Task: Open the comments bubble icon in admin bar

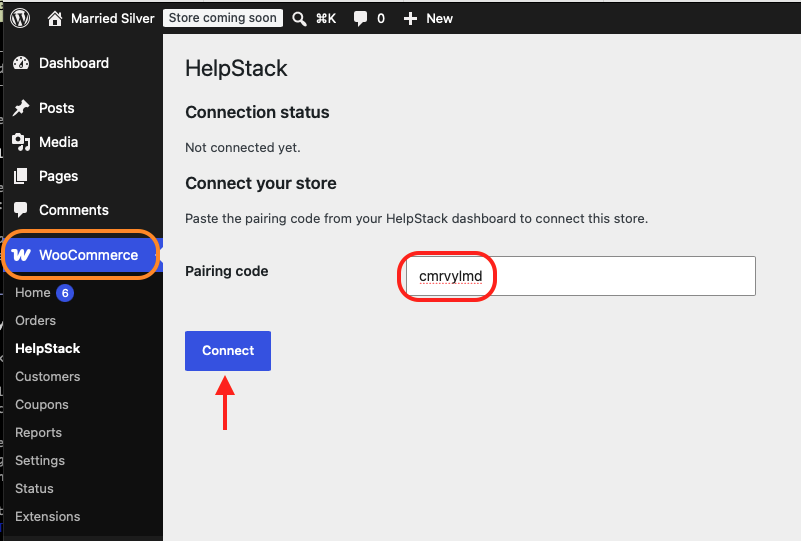Action: (360, 19)
